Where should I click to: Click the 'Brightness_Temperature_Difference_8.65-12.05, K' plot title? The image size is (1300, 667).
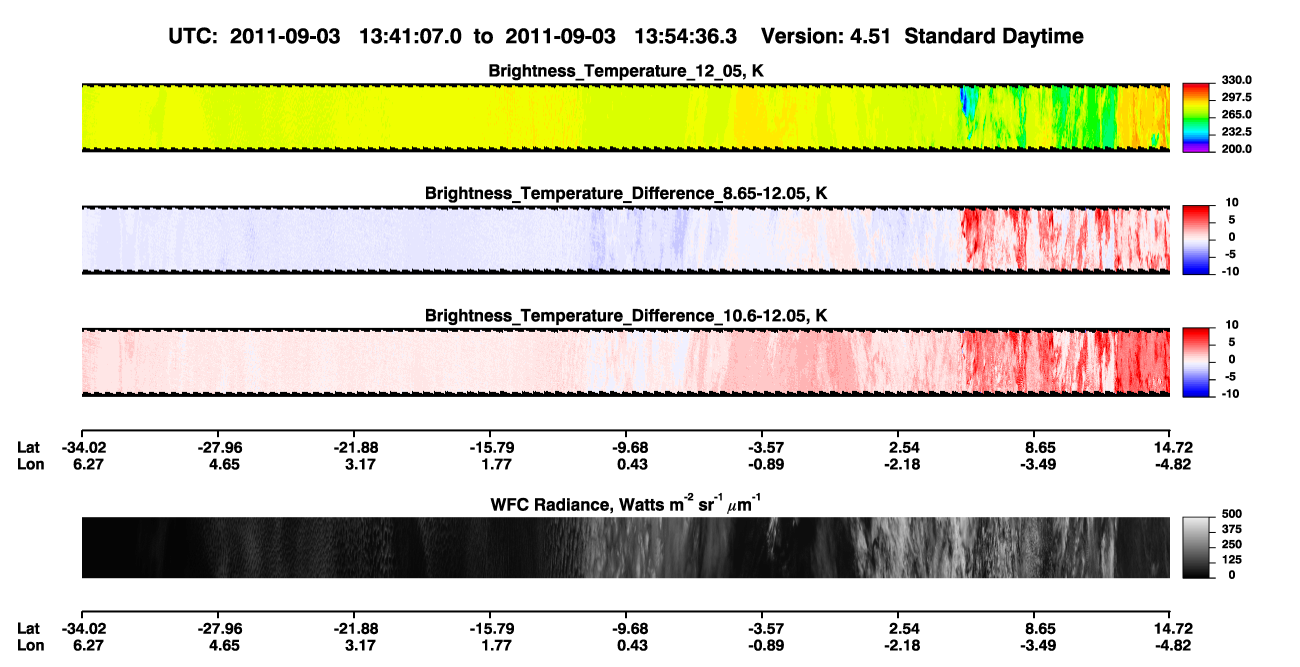click(626, 192)
